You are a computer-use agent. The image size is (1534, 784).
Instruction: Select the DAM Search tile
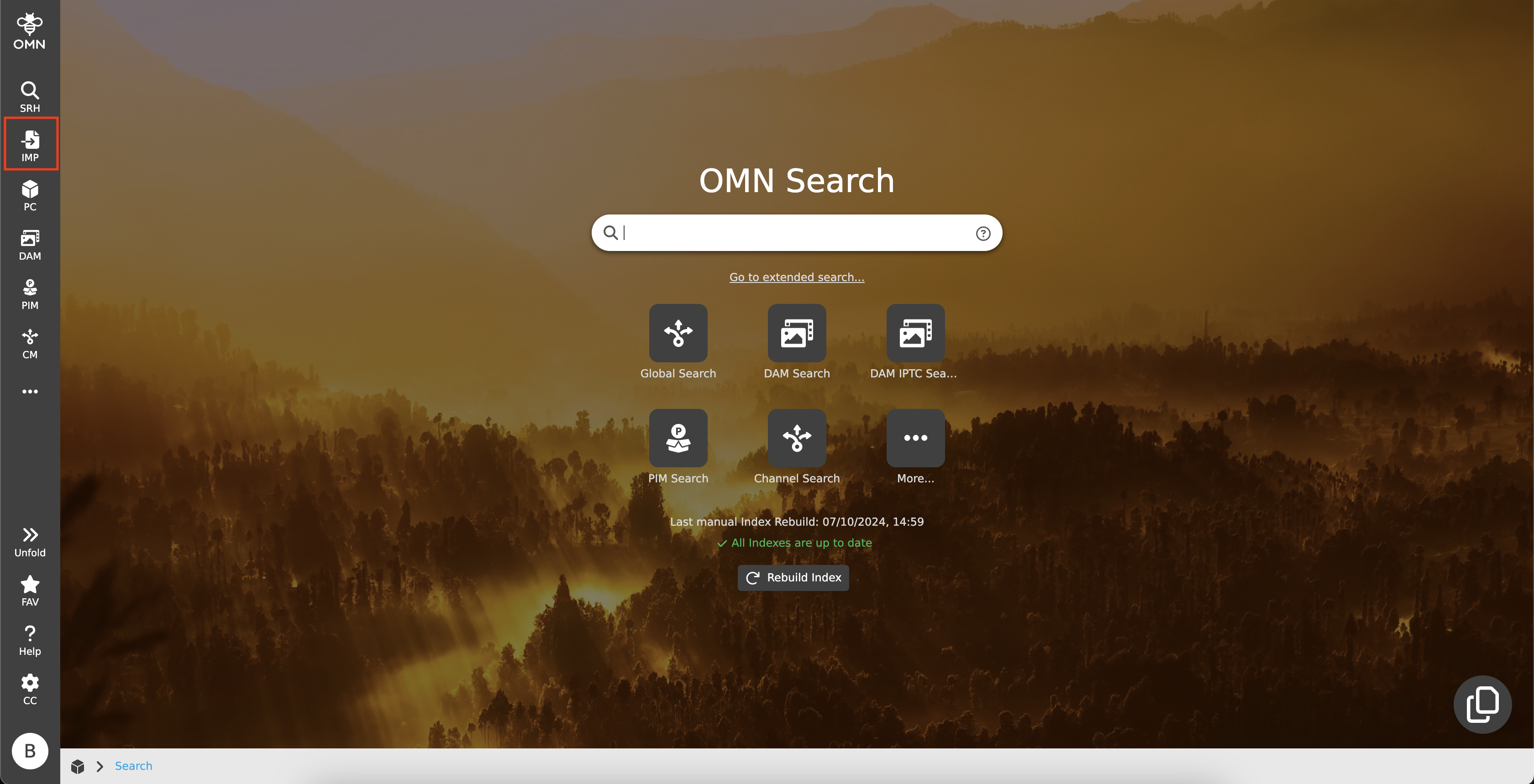pyautogui.click(x=796, y=333)
